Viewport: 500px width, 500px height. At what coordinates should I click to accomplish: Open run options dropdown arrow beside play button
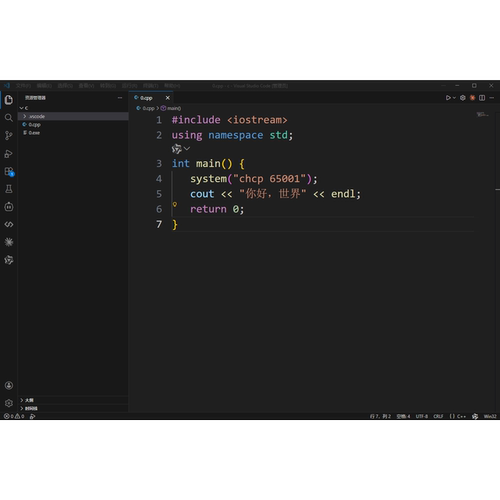[454, 98]
